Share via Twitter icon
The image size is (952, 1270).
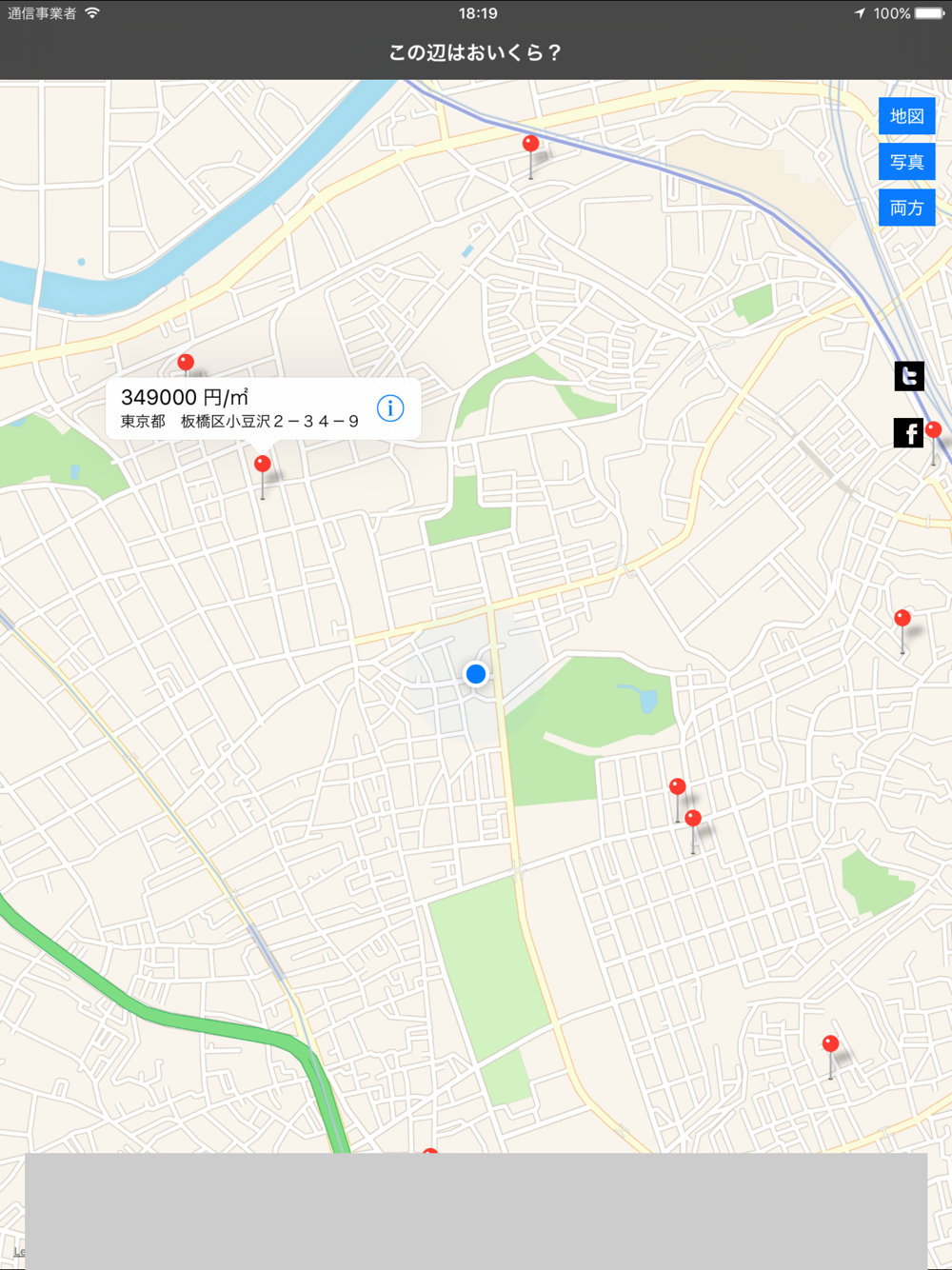tap(909, 376)
